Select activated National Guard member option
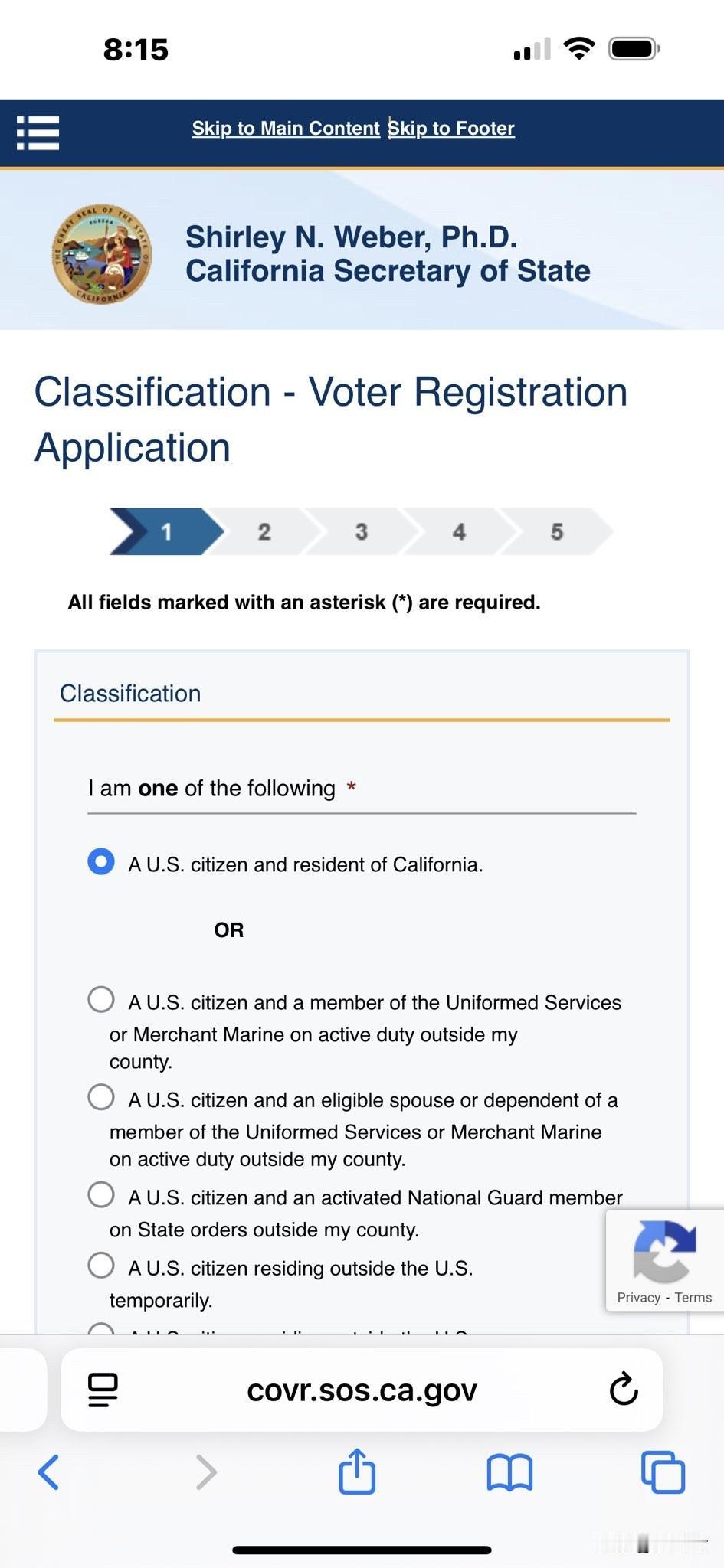This screenshot has width=724, height=1568. click(101, 1194)
